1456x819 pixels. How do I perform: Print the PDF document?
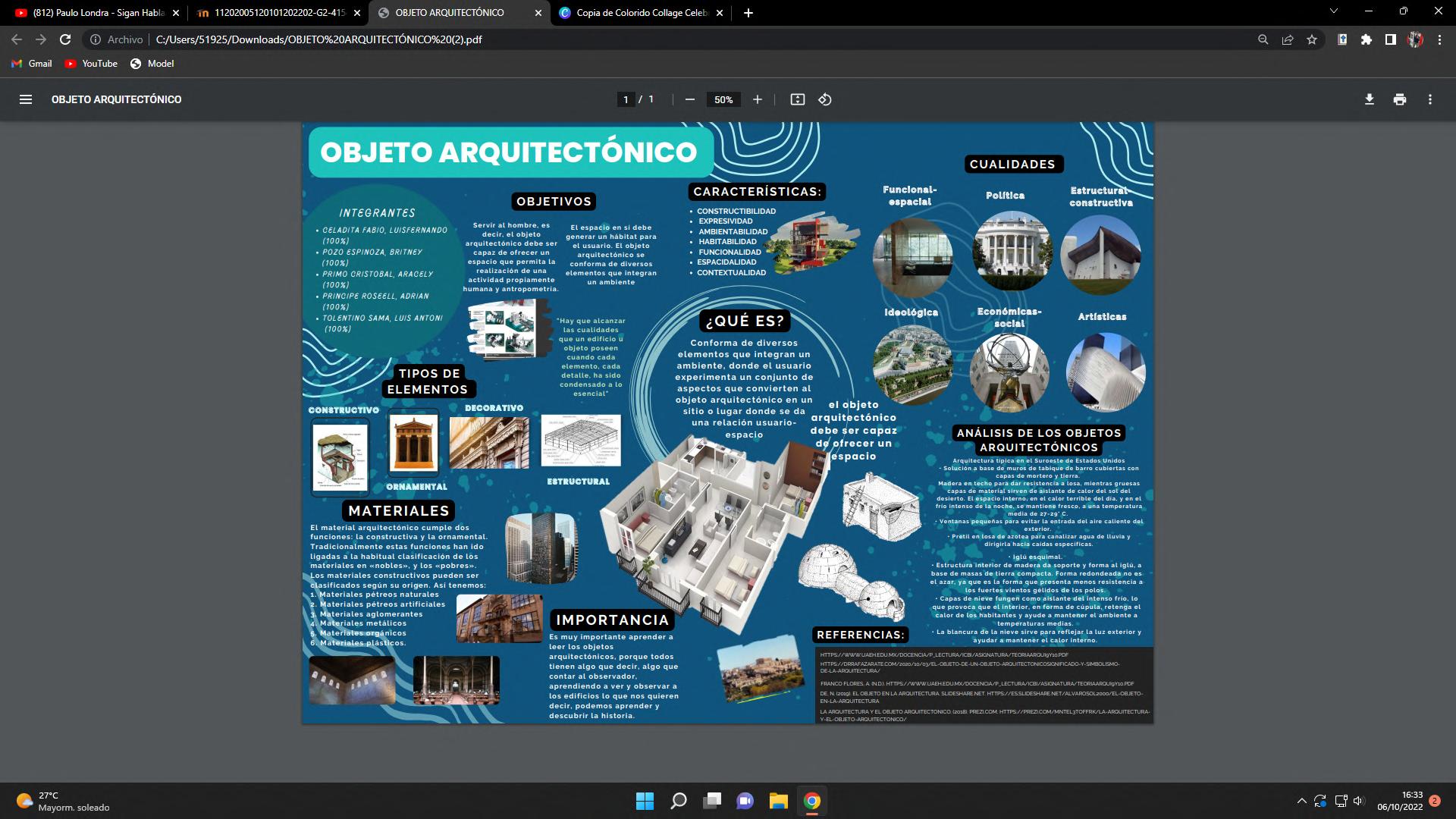(1399, 99)
